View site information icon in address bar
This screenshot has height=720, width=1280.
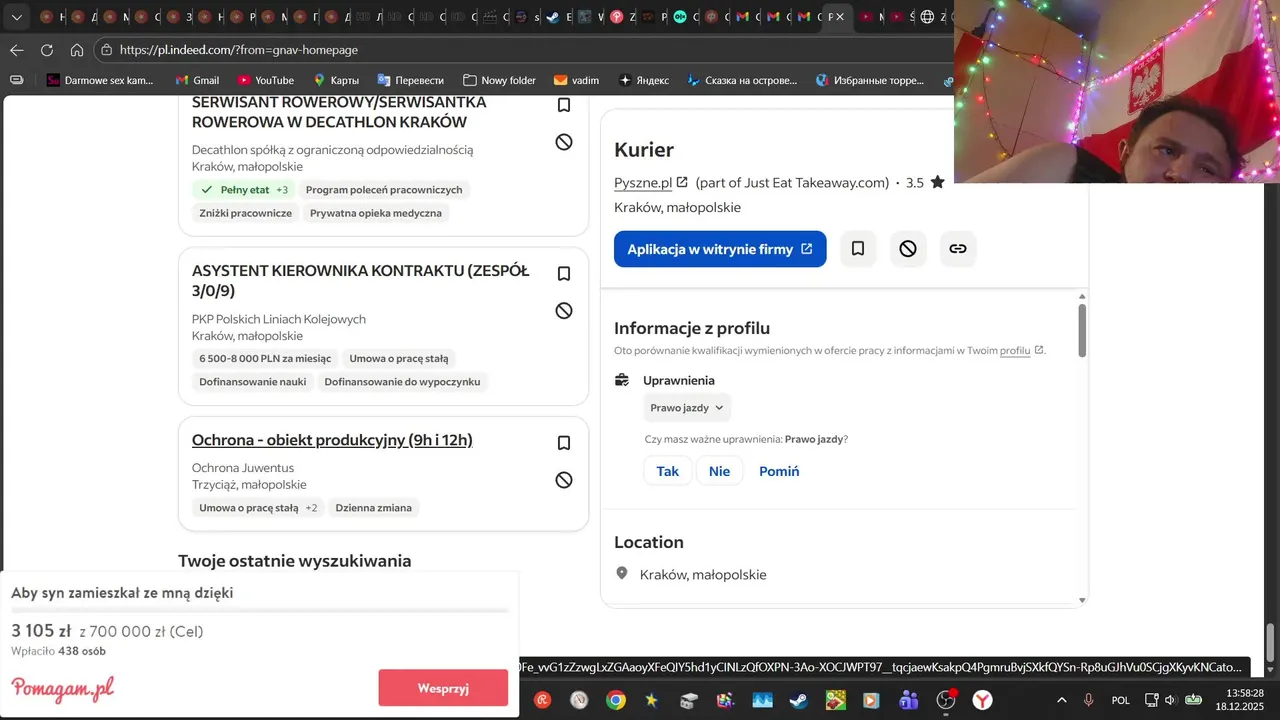106,50
